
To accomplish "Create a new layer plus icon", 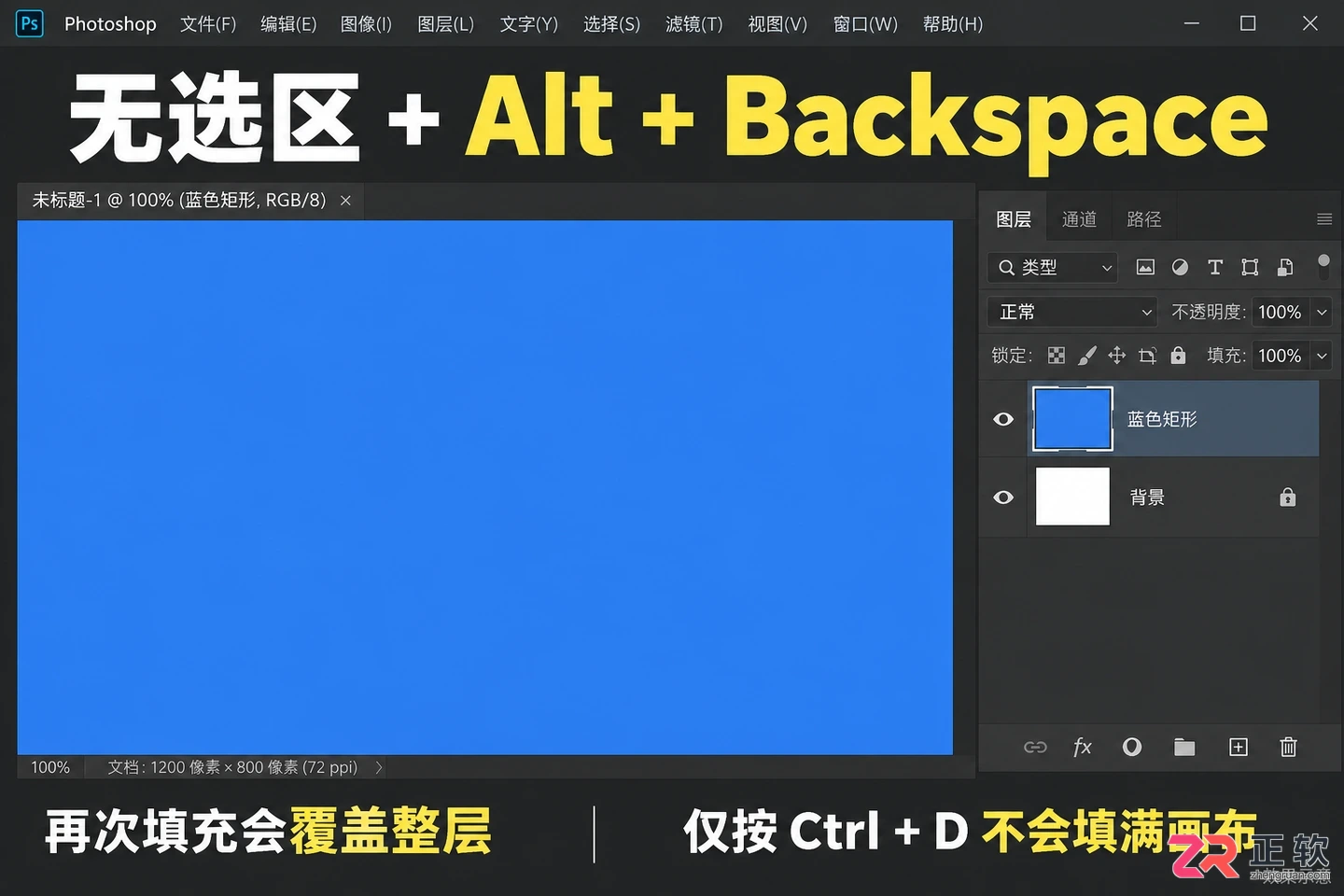I will [1239, 747].
